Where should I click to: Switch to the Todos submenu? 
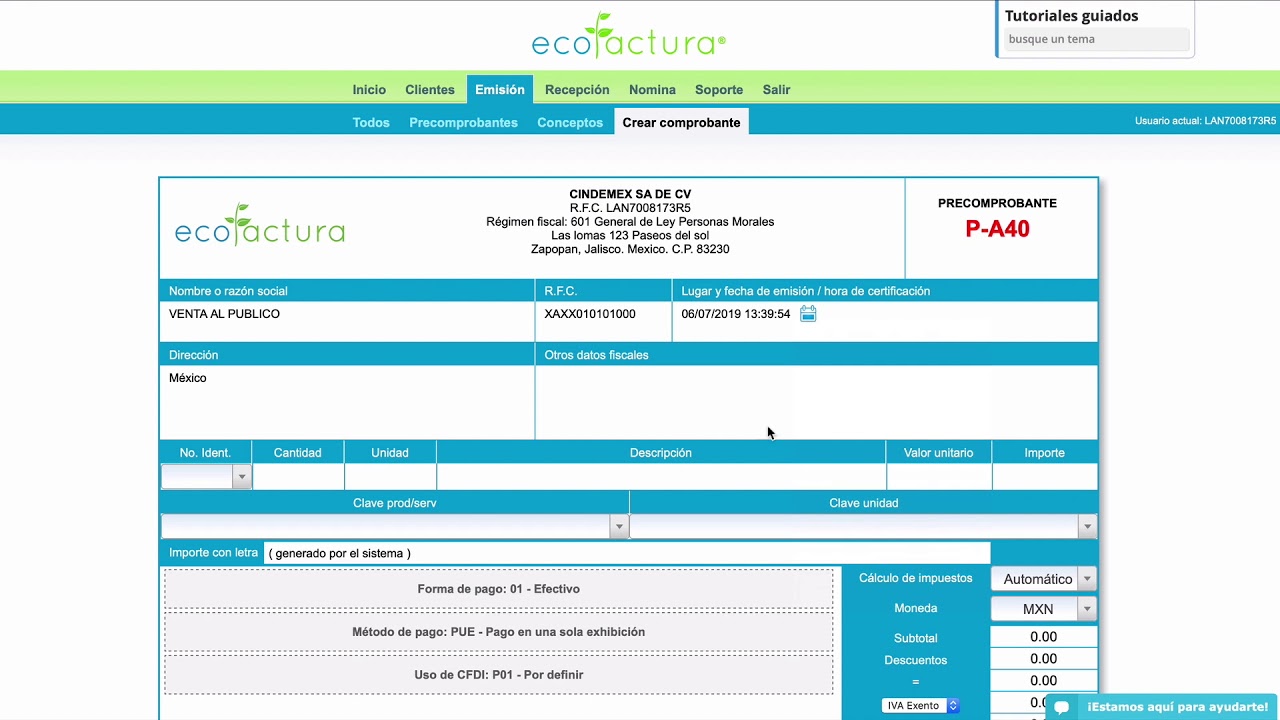(x=371, y=122)
